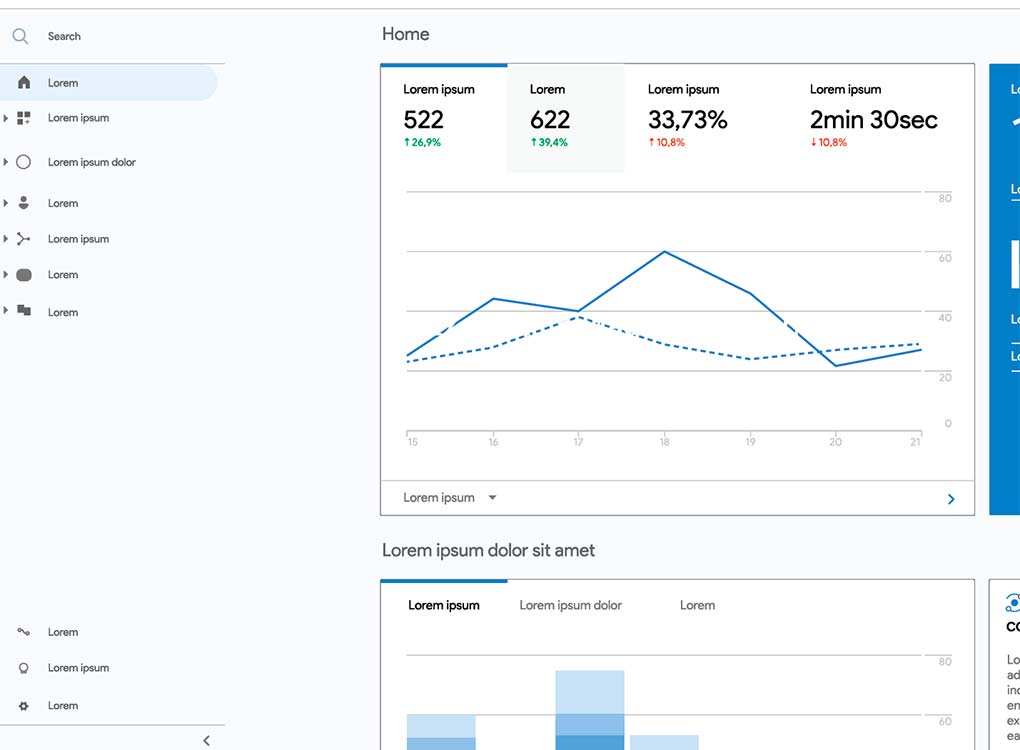1020x750 pixels.
Task: Select the Lorem 622 metric tab
Action: coord(565,117)
